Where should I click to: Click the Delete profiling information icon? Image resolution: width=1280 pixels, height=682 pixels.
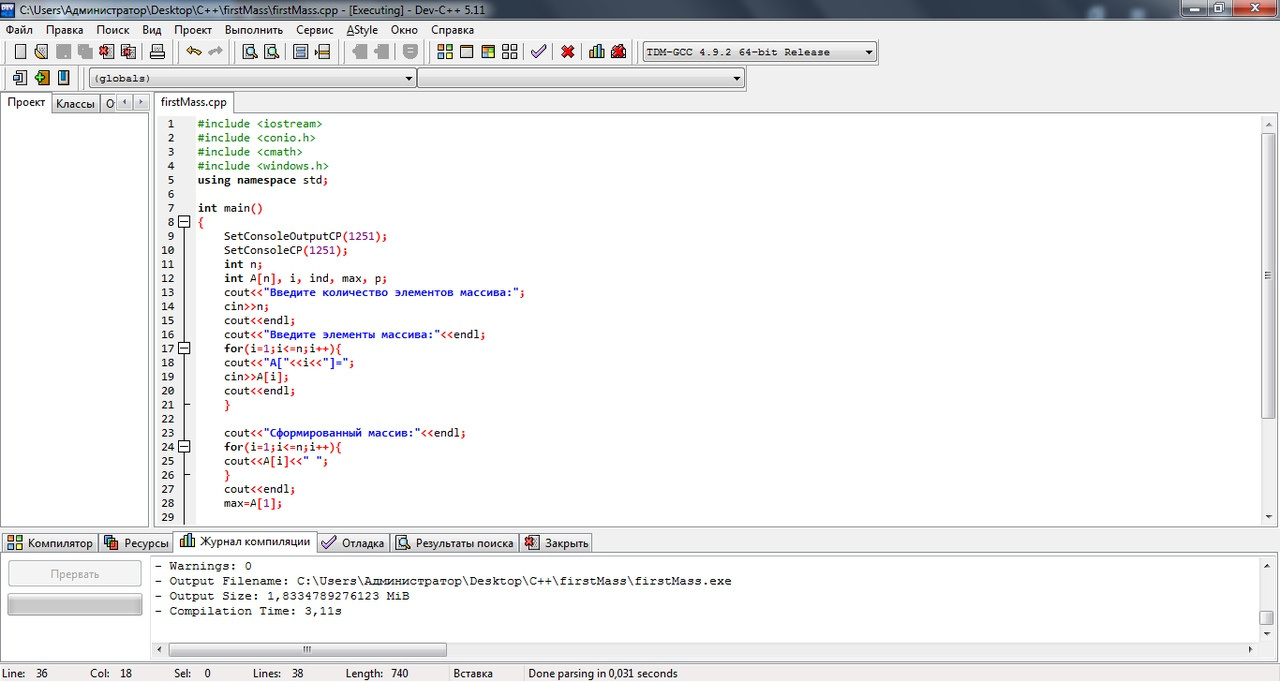click(618, 52)
